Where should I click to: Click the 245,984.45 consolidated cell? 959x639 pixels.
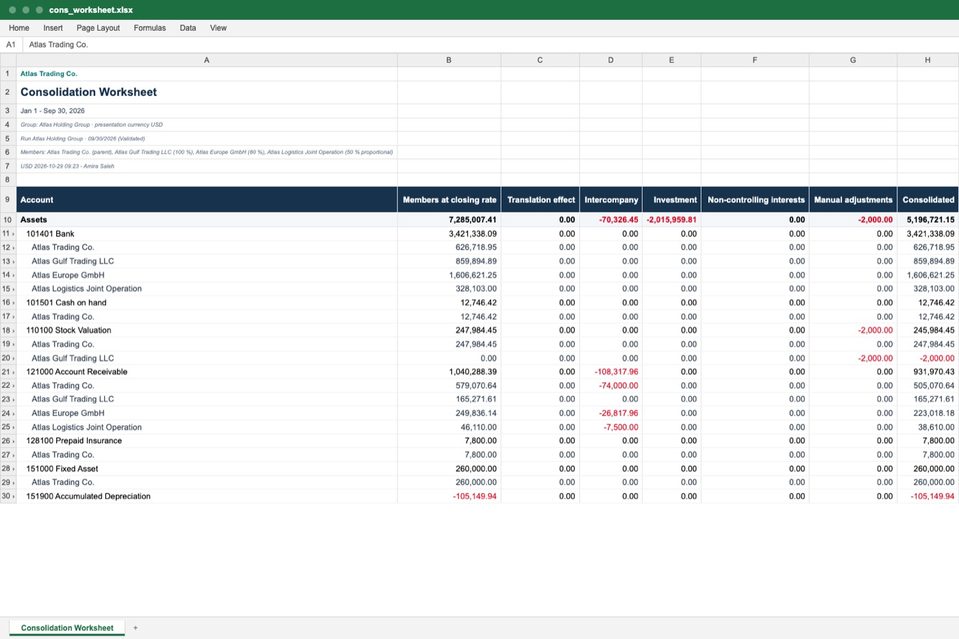click(928, 330)
